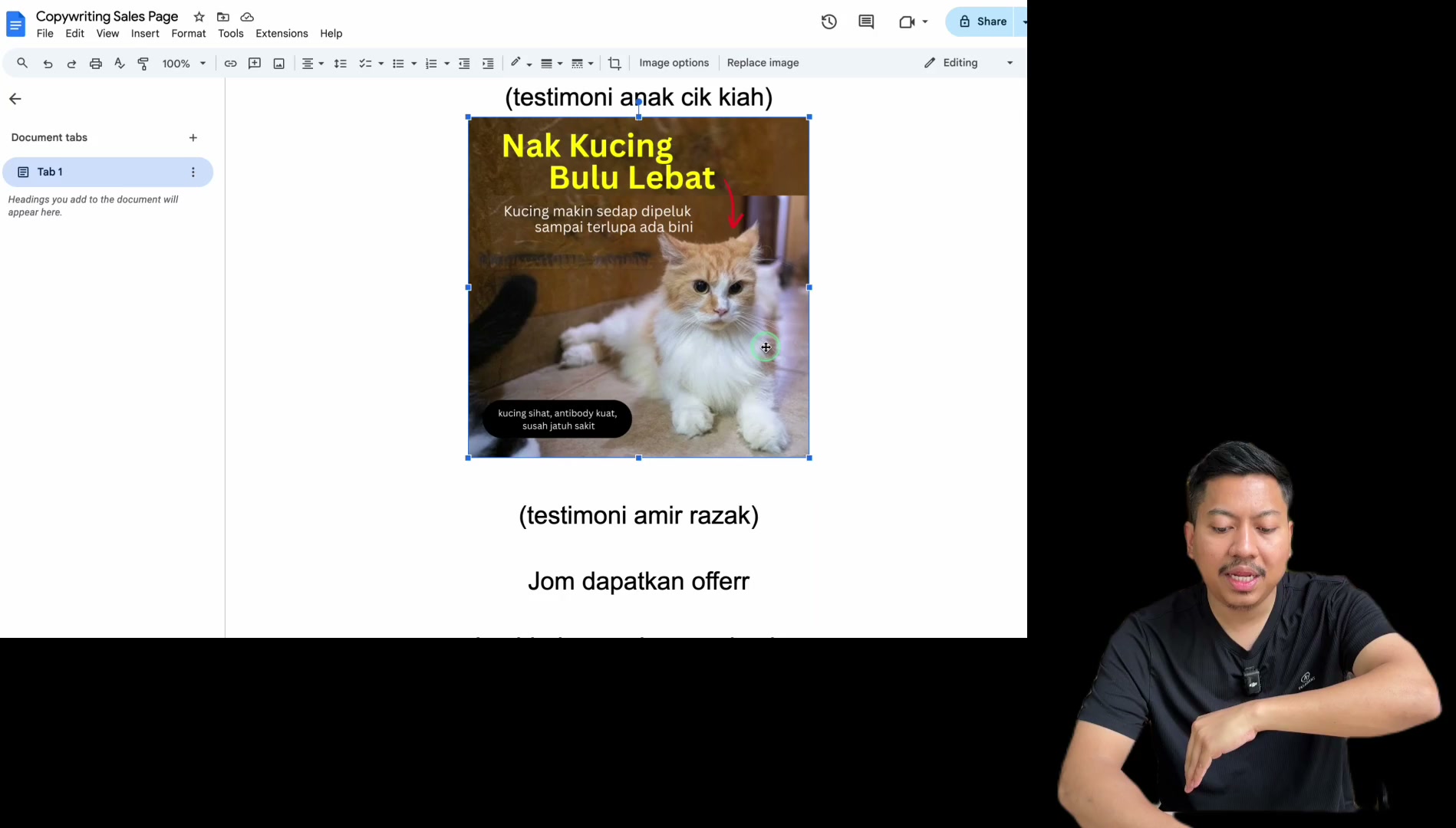Viewport: 1456px width, 828px height.
Task: Click the Share button
Action: (981, 21)
